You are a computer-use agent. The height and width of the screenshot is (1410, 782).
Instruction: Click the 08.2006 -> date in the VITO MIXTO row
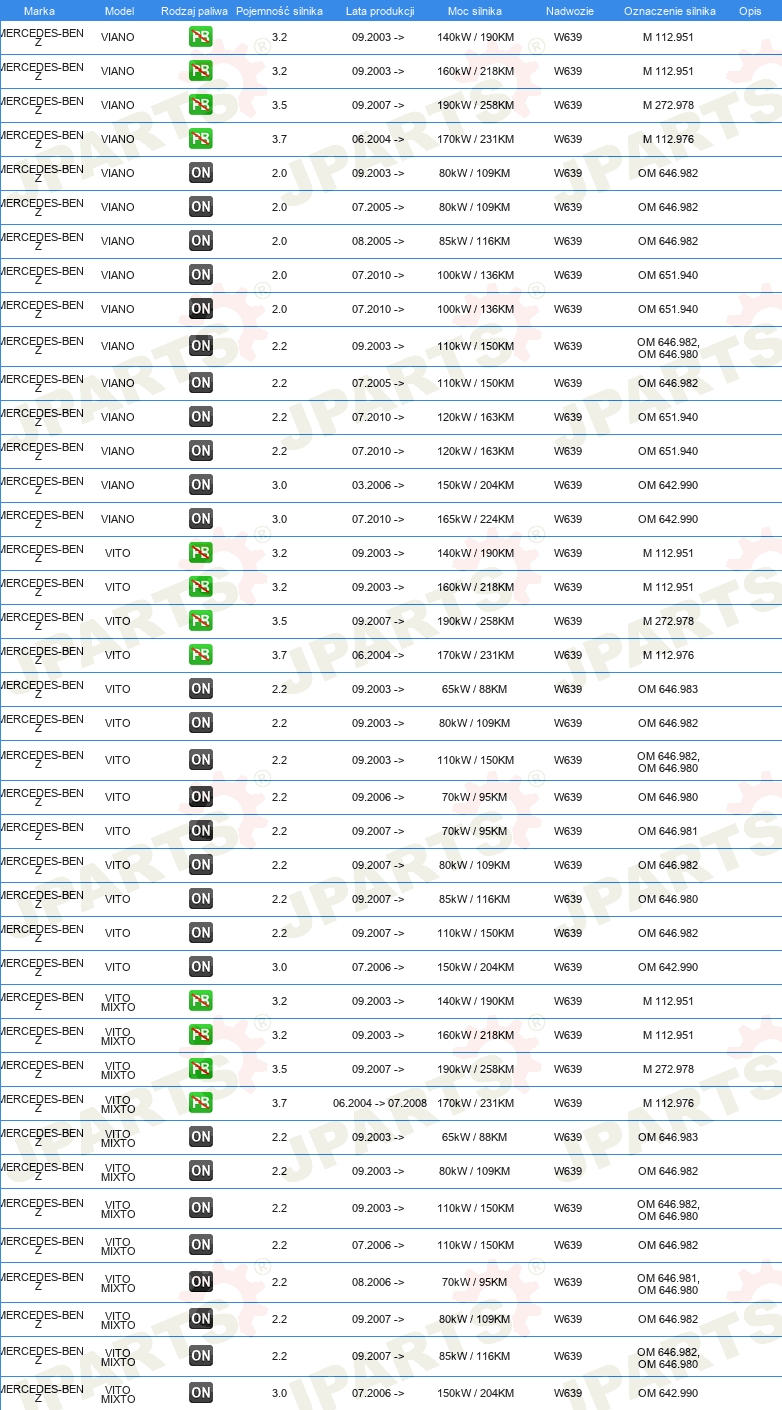378,1282
